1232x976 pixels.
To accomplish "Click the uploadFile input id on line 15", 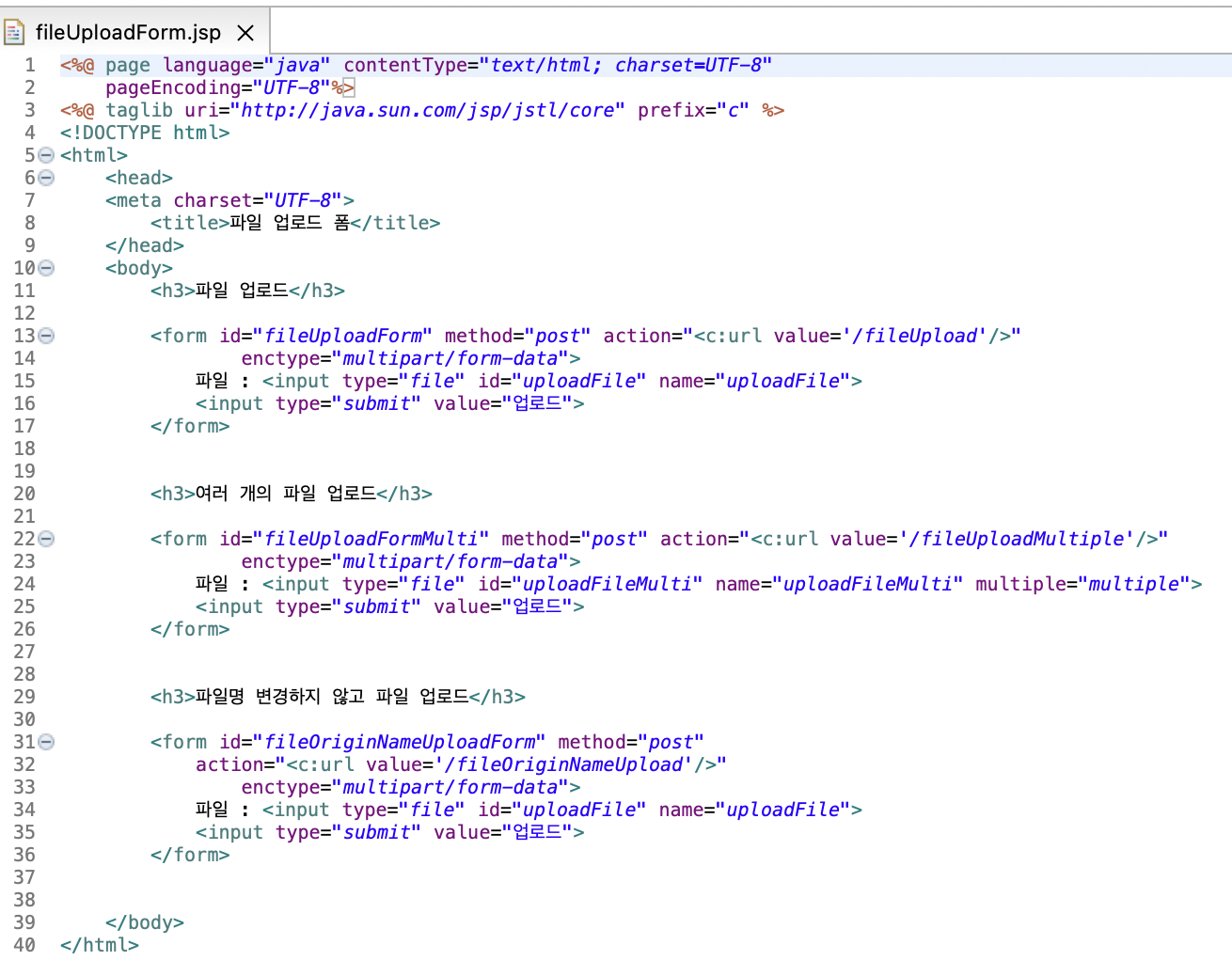I will tap(580, 380).
